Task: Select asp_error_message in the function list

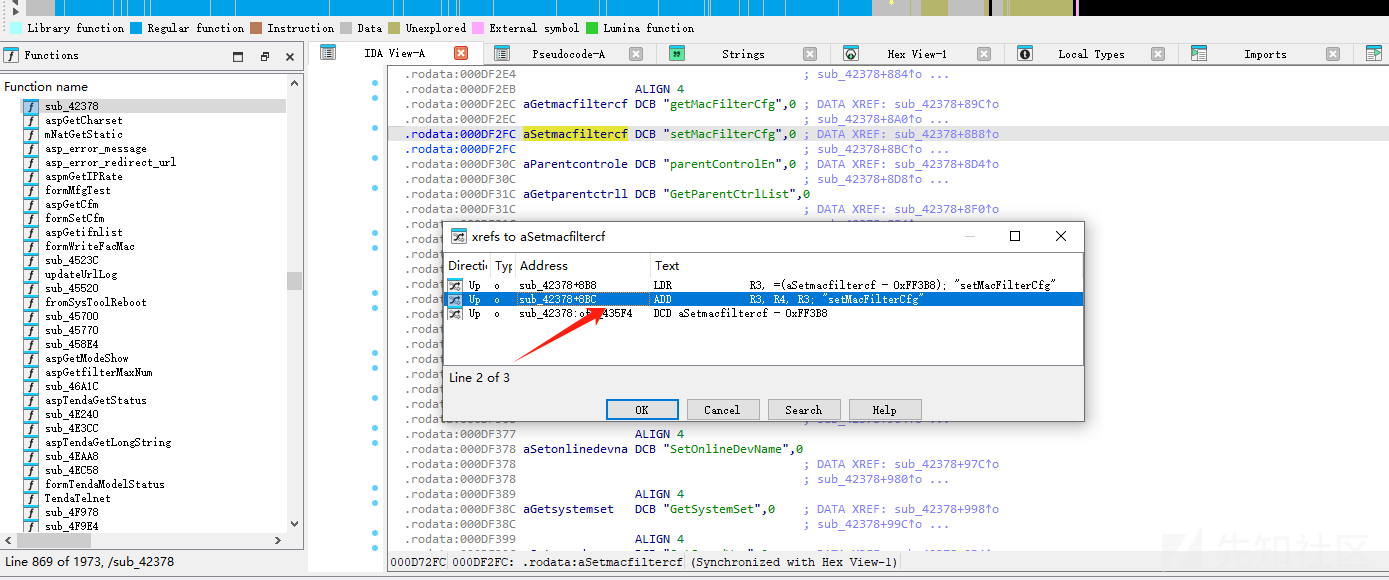Action: tap(96, 148)
